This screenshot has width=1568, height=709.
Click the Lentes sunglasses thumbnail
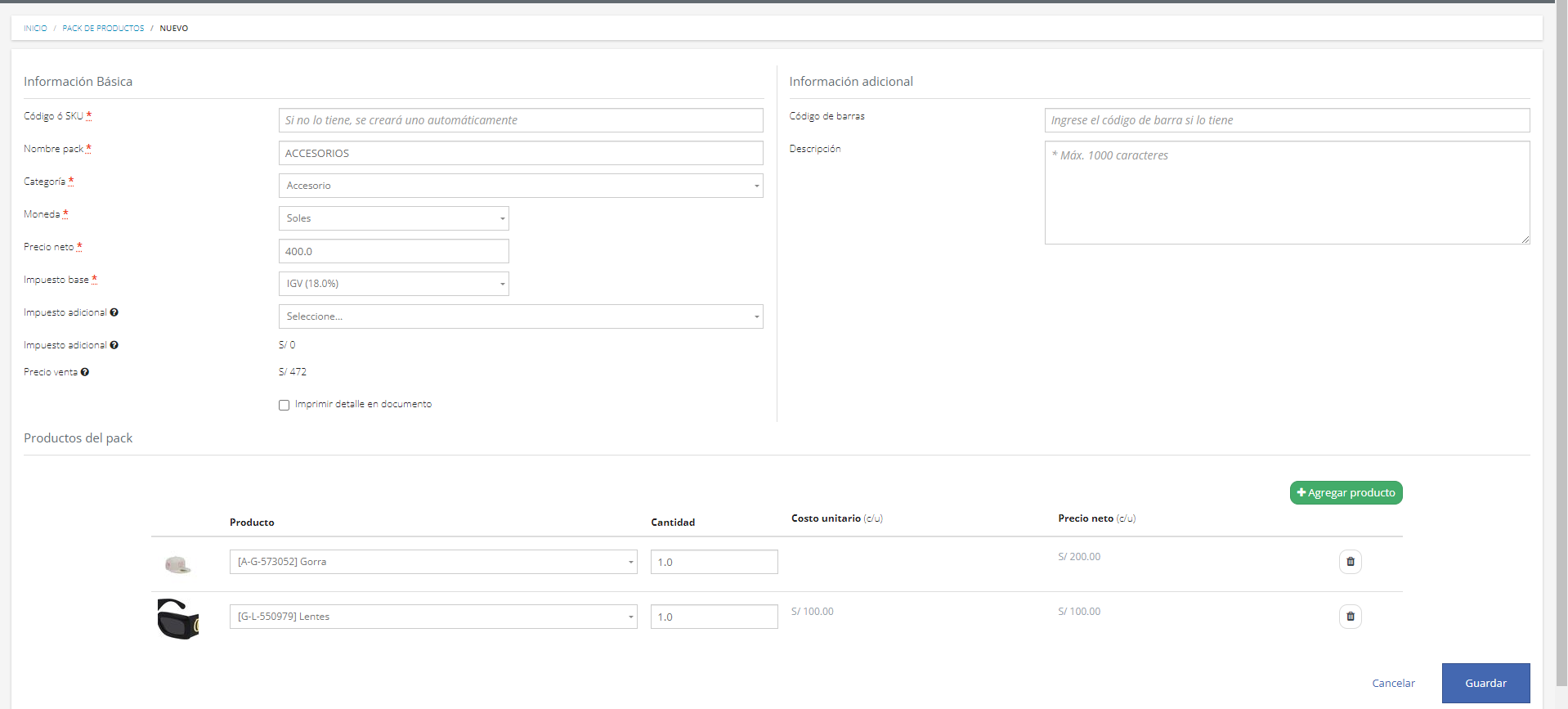point(178,619)
